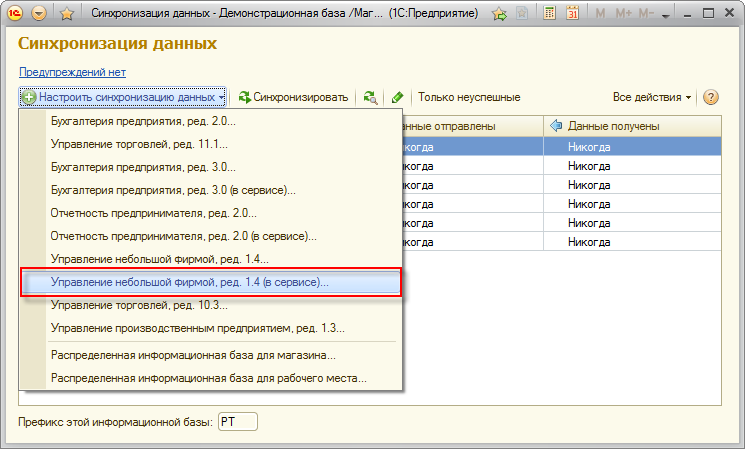Add current page to favorites (star with plus)

tap(499, 13)
